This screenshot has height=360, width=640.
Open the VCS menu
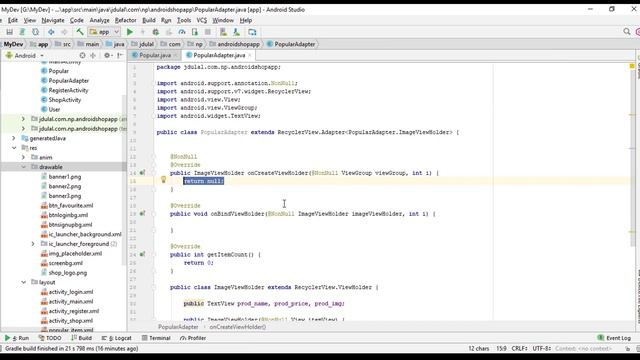(x=202, y=20)
